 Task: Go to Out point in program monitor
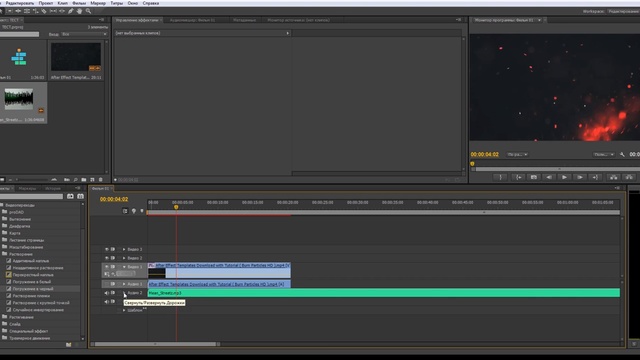[595, 177]
